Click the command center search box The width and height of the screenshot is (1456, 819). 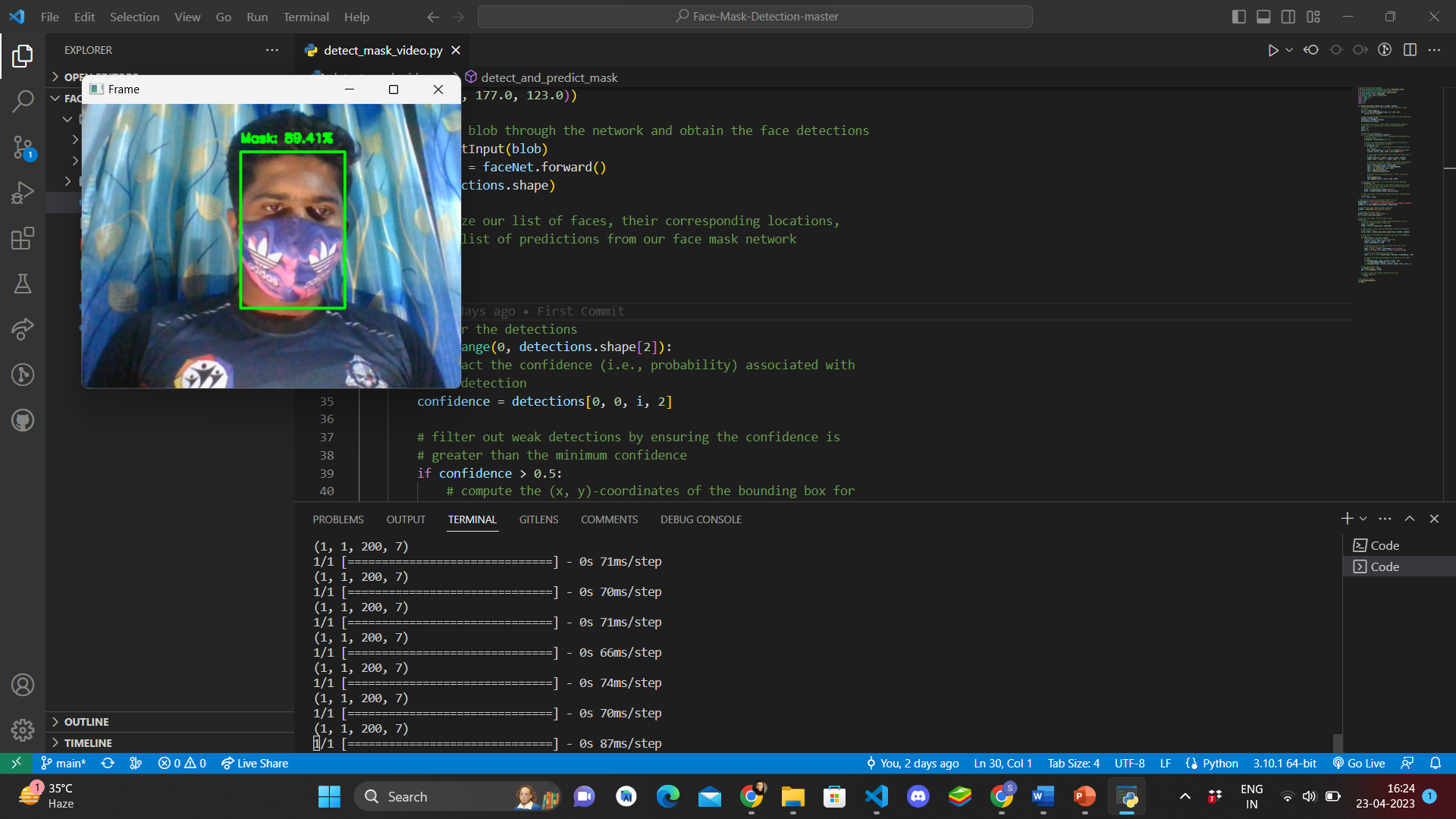click(755, 17)
